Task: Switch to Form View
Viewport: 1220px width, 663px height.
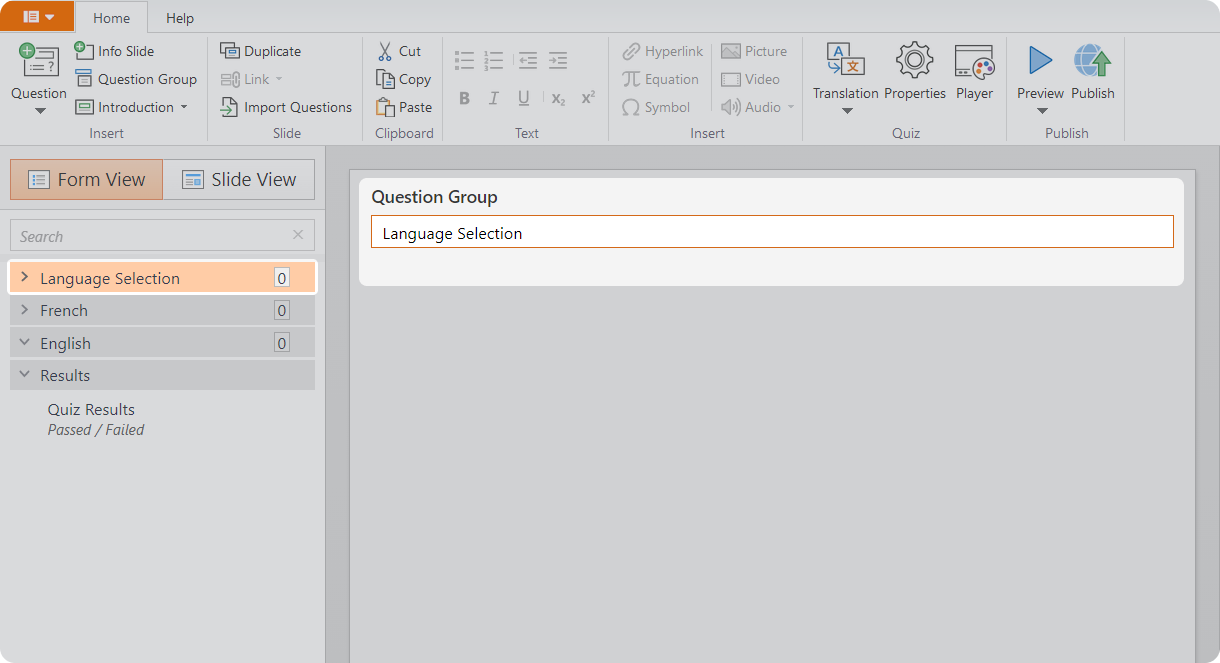Action: click(x=87, y=180)
